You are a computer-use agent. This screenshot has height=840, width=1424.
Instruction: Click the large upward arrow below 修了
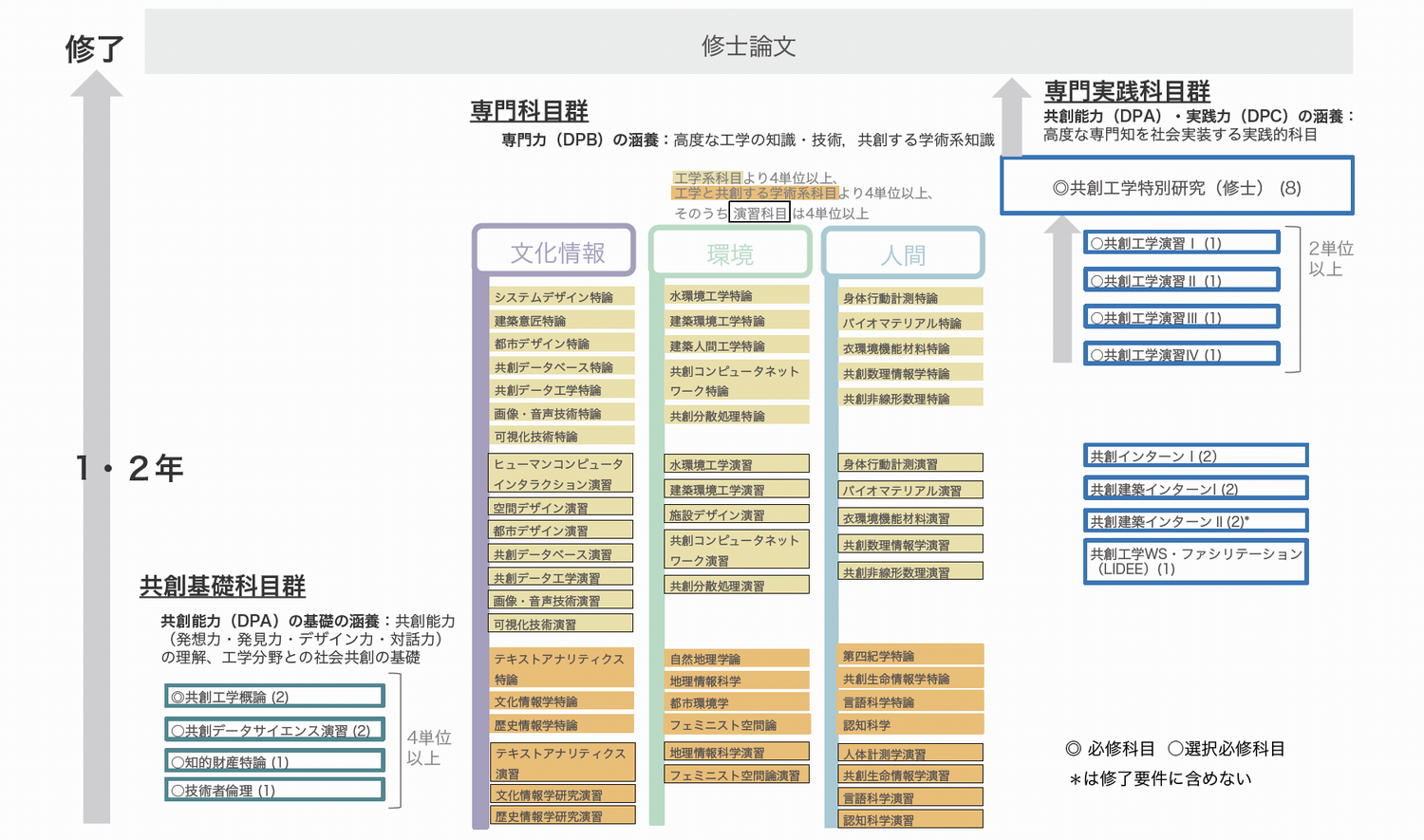[96, 446]
